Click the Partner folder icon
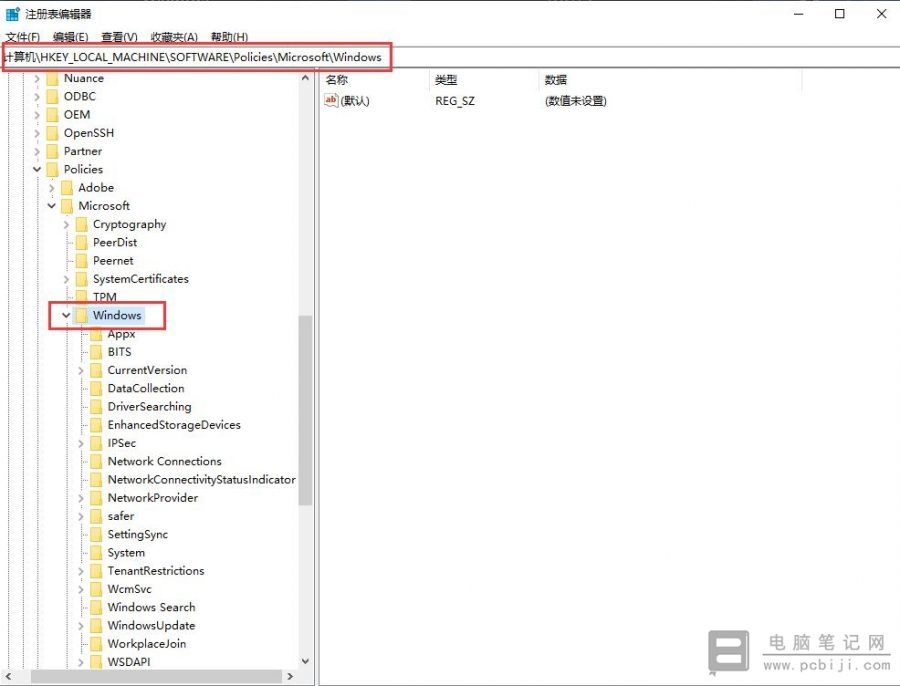900x686 pixels. [x=52, y=152]
